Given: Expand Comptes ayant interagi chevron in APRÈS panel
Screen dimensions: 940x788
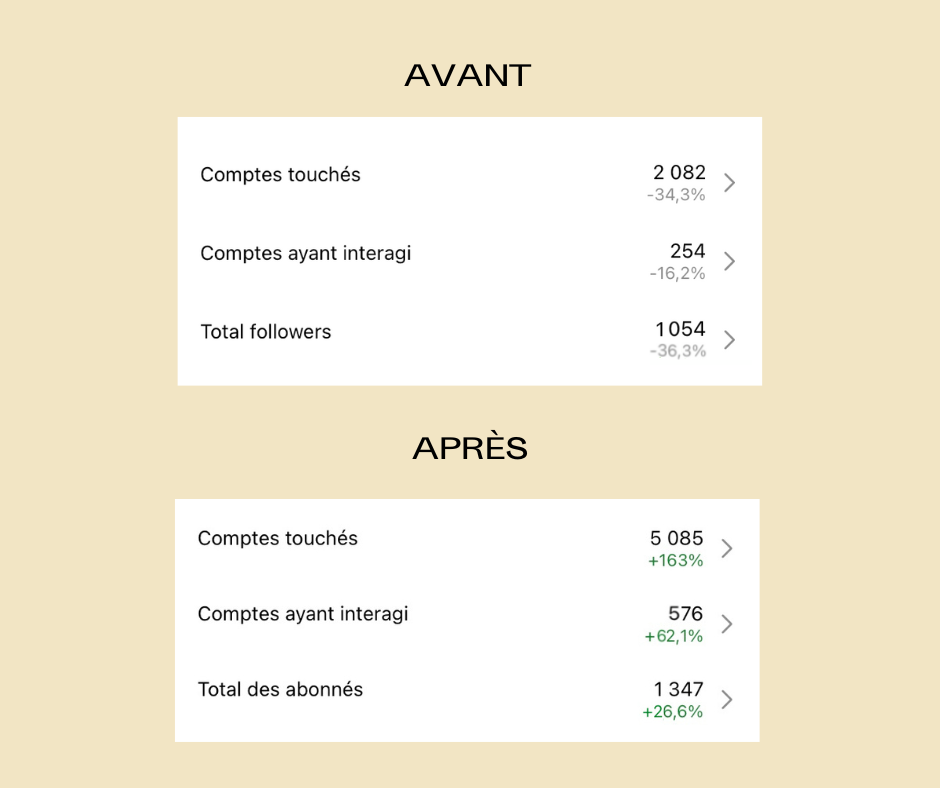Looking at the screenshot, I should 727,624.
